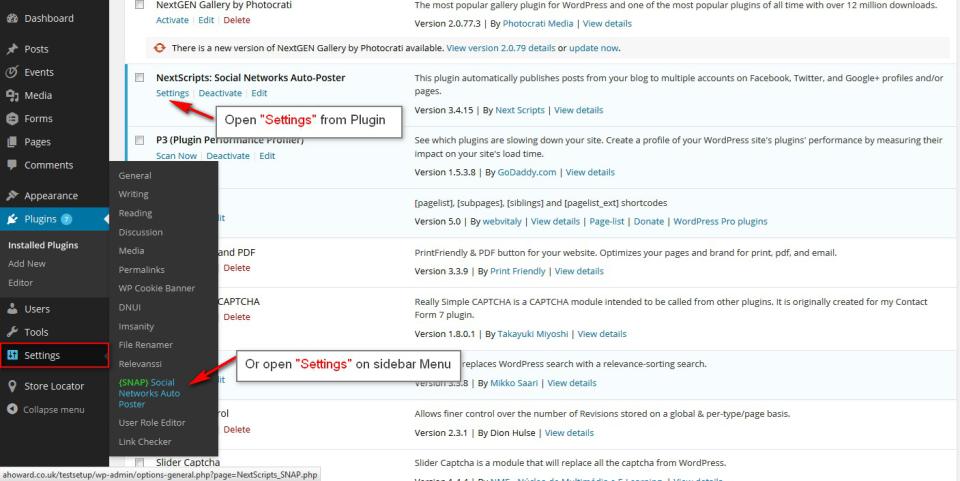Click the Appearance paintbrush icon

[x=12, y=196]
